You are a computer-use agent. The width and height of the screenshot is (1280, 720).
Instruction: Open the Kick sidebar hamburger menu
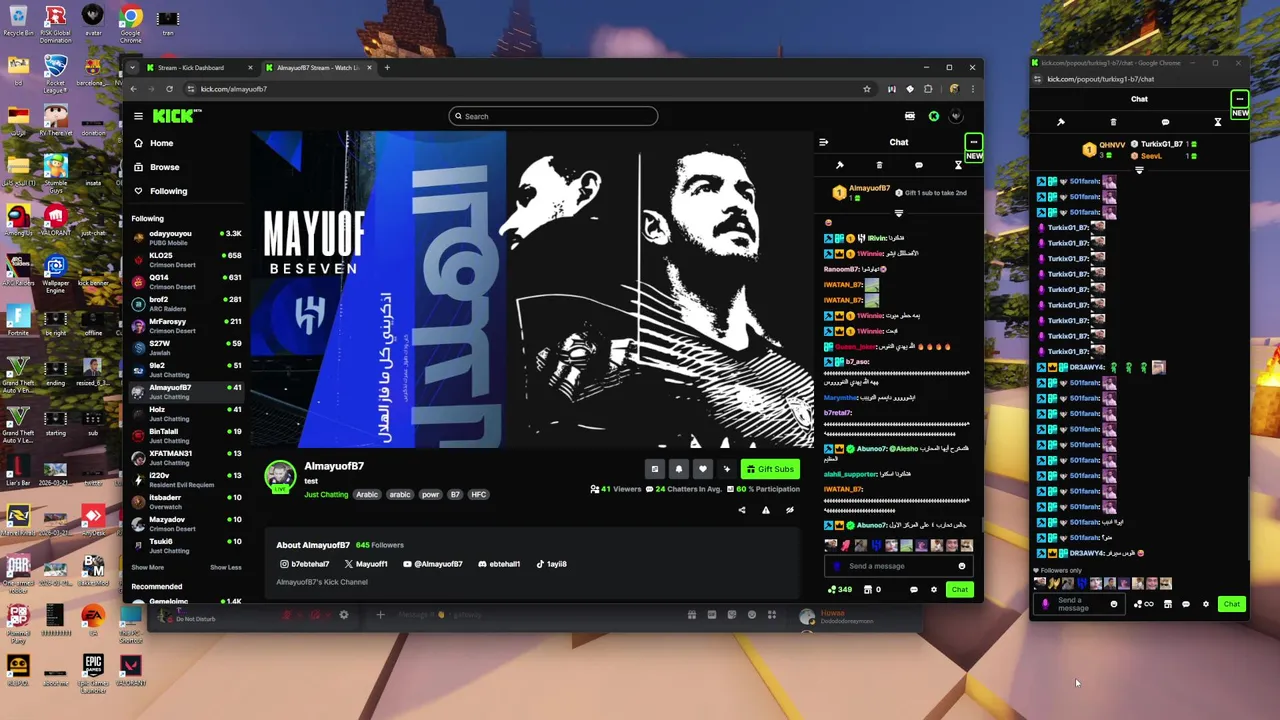click(138, 116)
